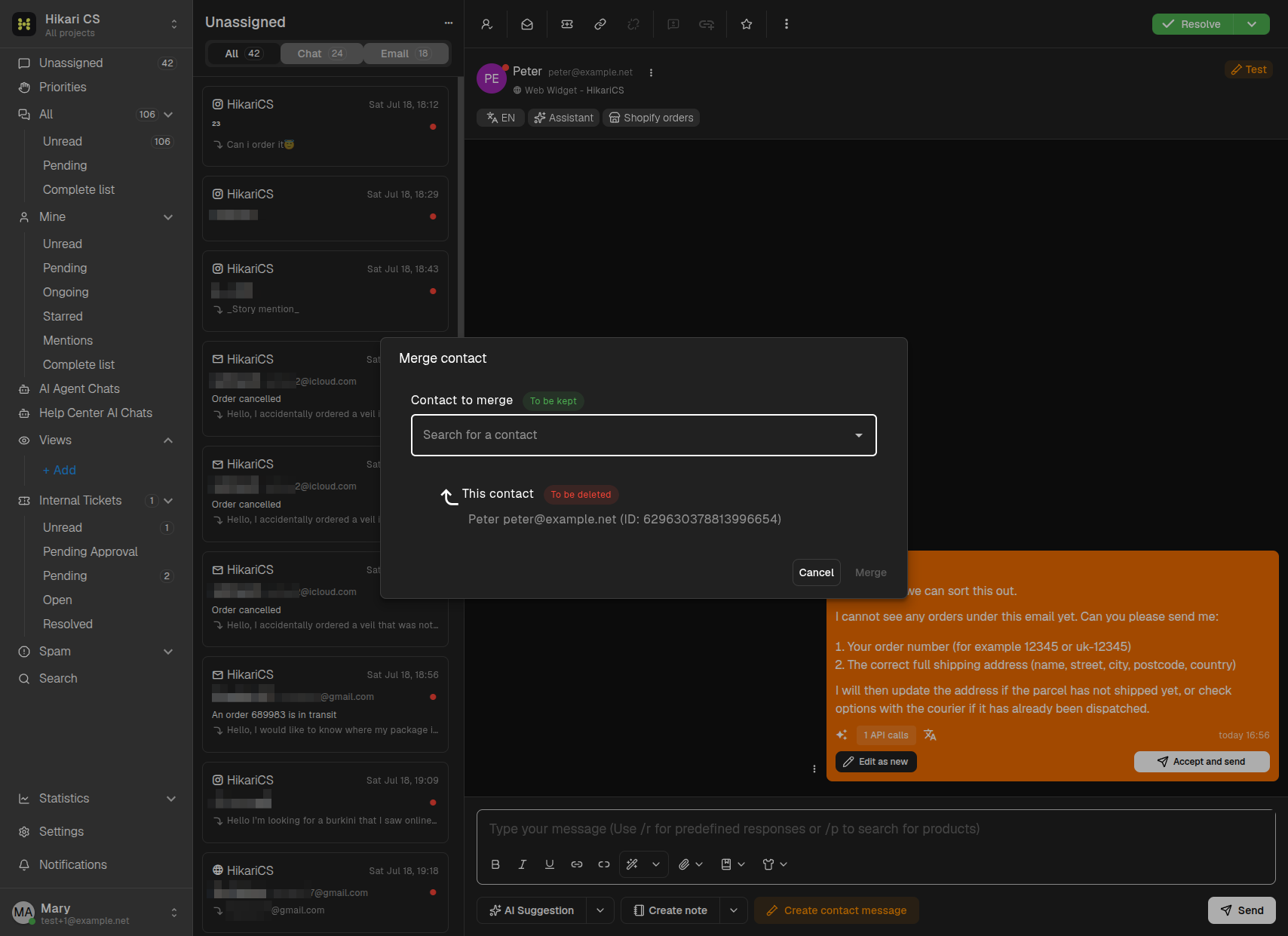Click the assign agent icon in top toolbar
Viewport: 1288px width, 936px height.
click(487, 24)
